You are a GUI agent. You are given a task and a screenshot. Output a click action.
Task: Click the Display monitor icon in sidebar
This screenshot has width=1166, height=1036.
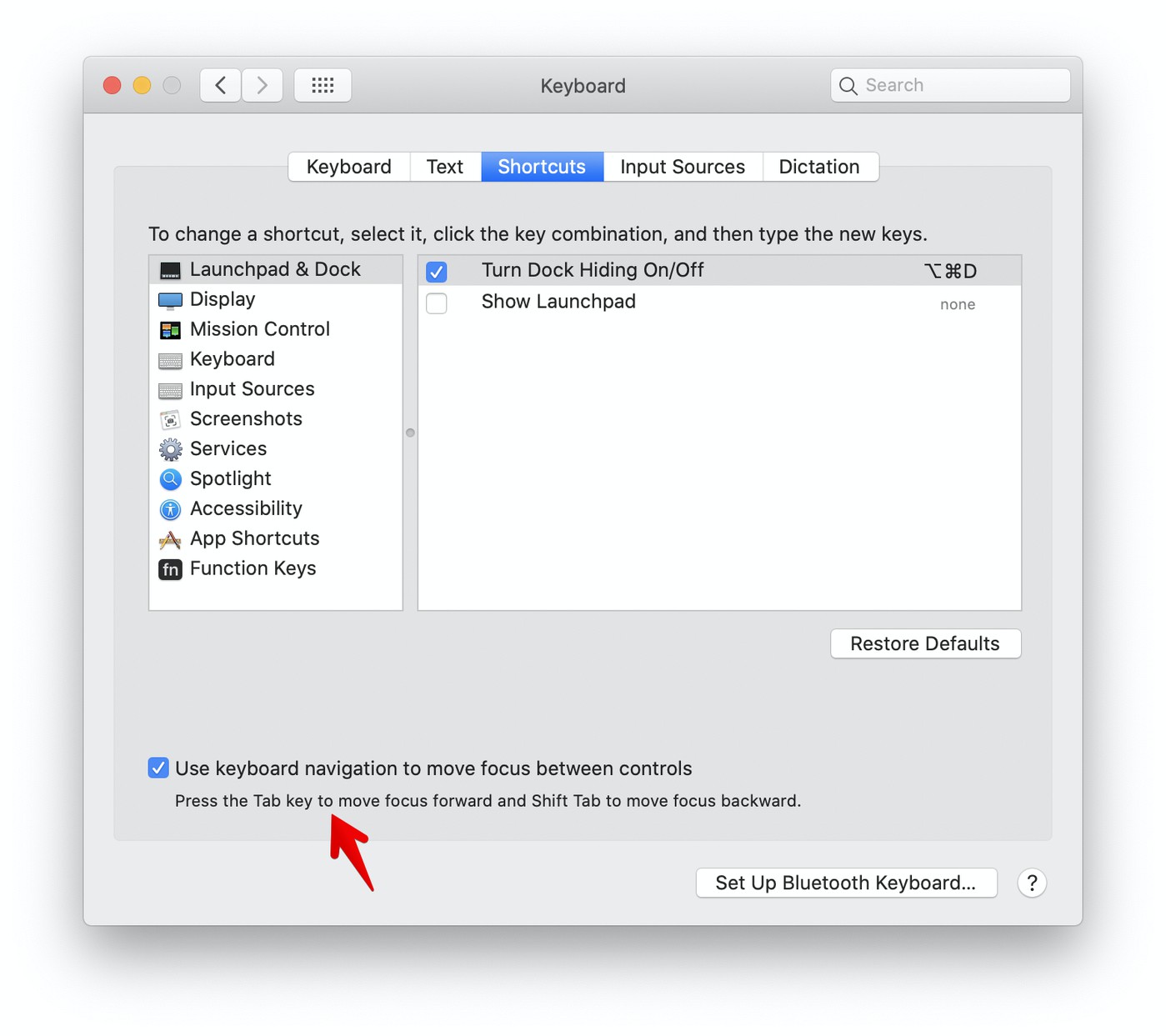click(170, 300)
